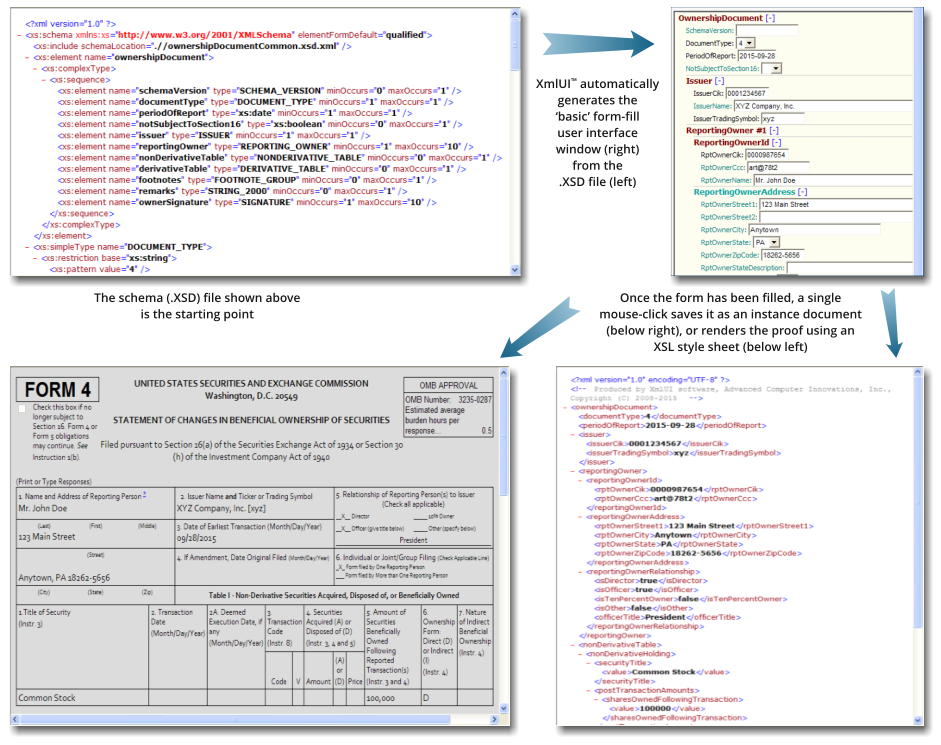This screenshot has height=745, width=941.
Task: Collapse the postTransactionAmounts node in the instance XML
Action: click(x=589, y=691)
